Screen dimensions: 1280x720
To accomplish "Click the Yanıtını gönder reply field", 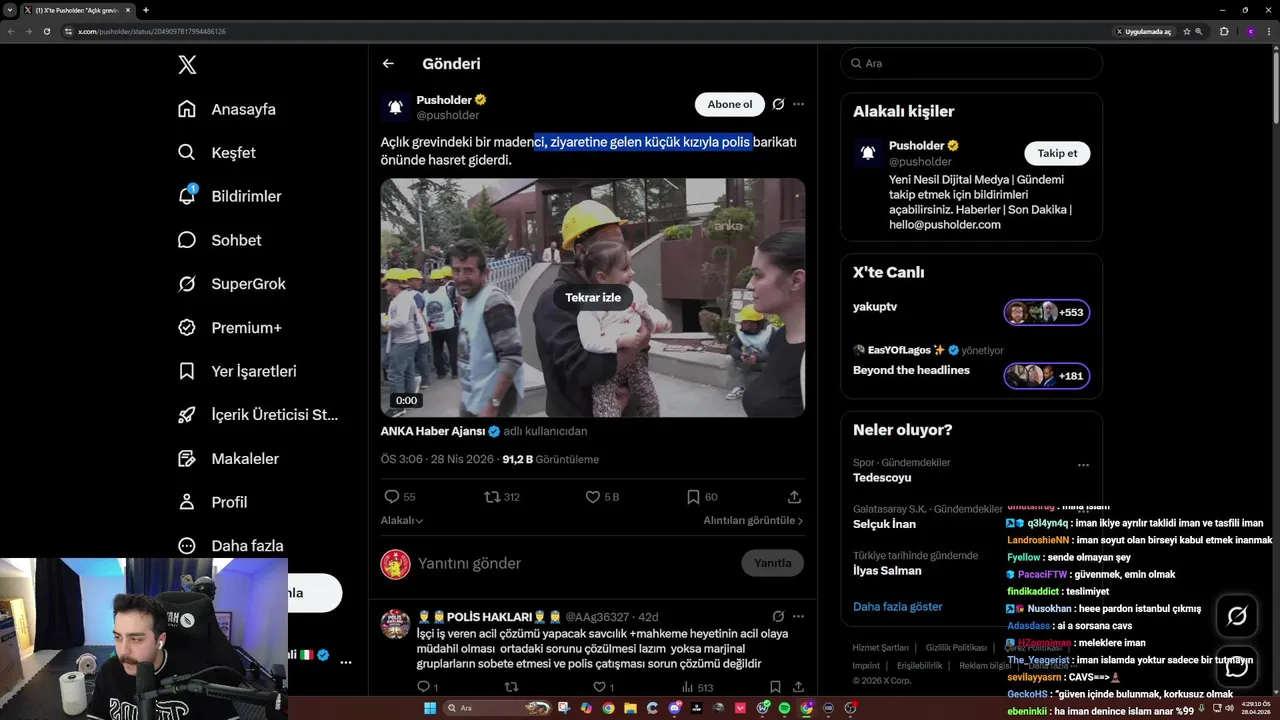I will [573, 563].
